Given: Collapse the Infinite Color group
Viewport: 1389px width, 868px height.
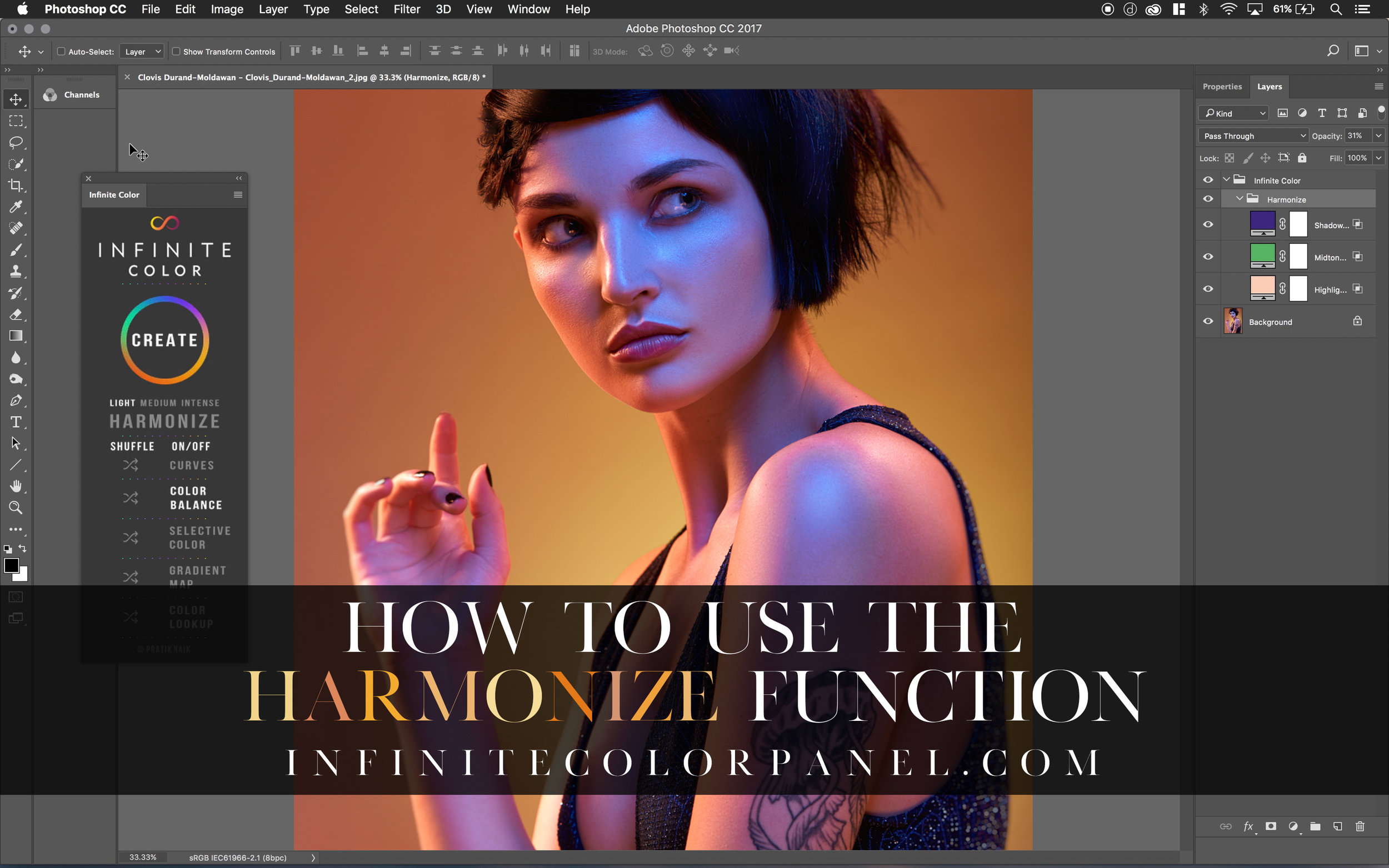Looking at the screenshot, I should click(x=1227, y=180).
